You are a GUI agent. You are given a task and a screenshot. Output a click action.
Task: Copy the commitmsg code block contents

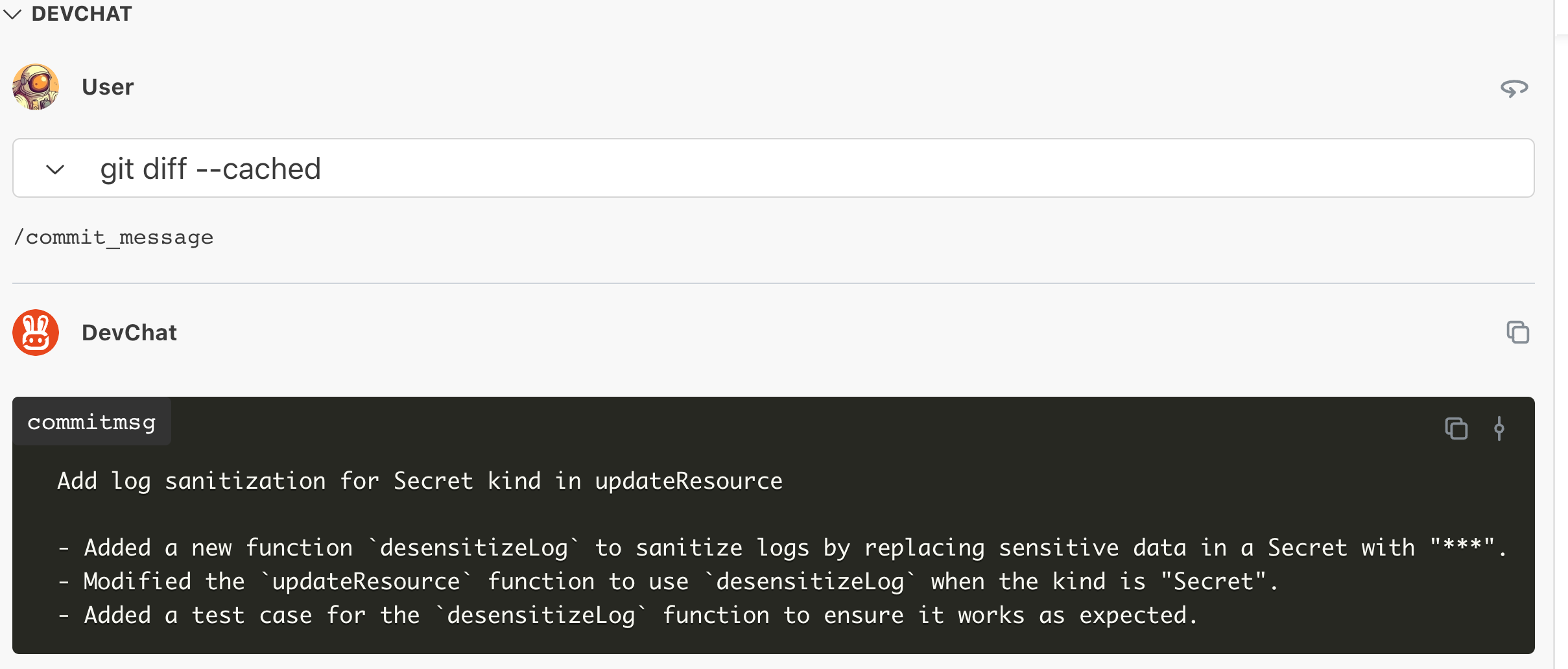coord(1456,428)
